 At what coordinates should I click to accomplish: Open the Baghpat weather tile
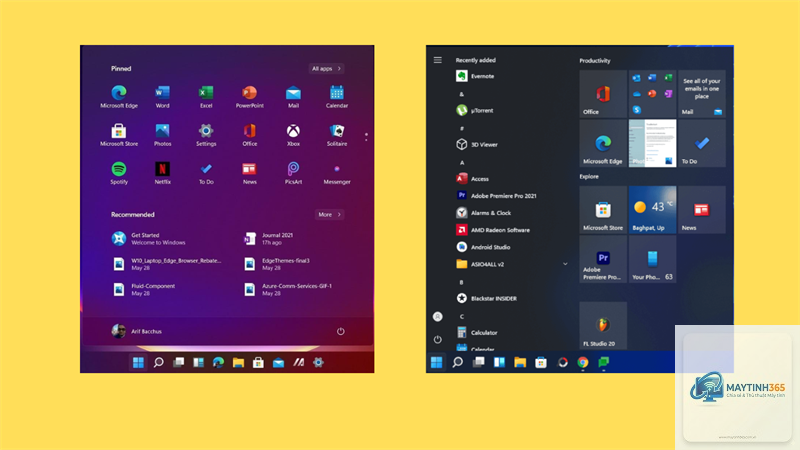(653, 210)
